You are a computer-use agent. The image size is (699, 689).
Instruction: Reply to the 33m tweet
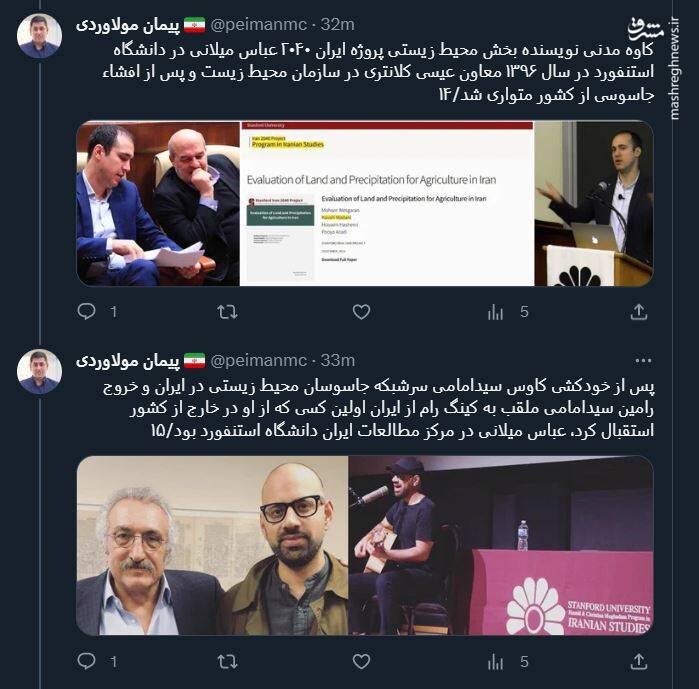tap(86, 661)
